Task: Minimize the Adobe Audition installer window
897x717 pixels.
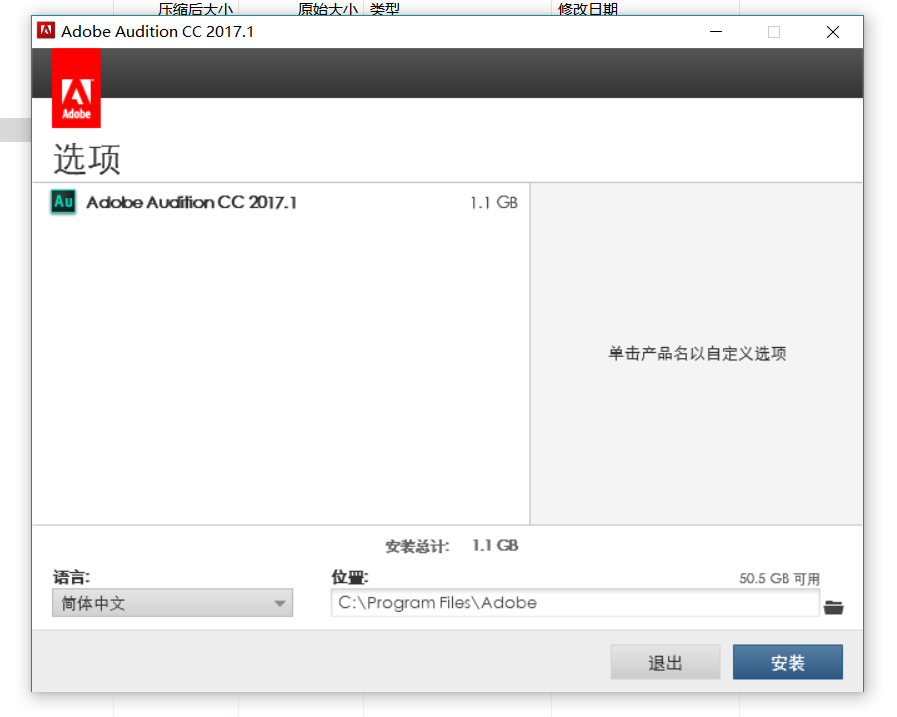Action: 716,31
